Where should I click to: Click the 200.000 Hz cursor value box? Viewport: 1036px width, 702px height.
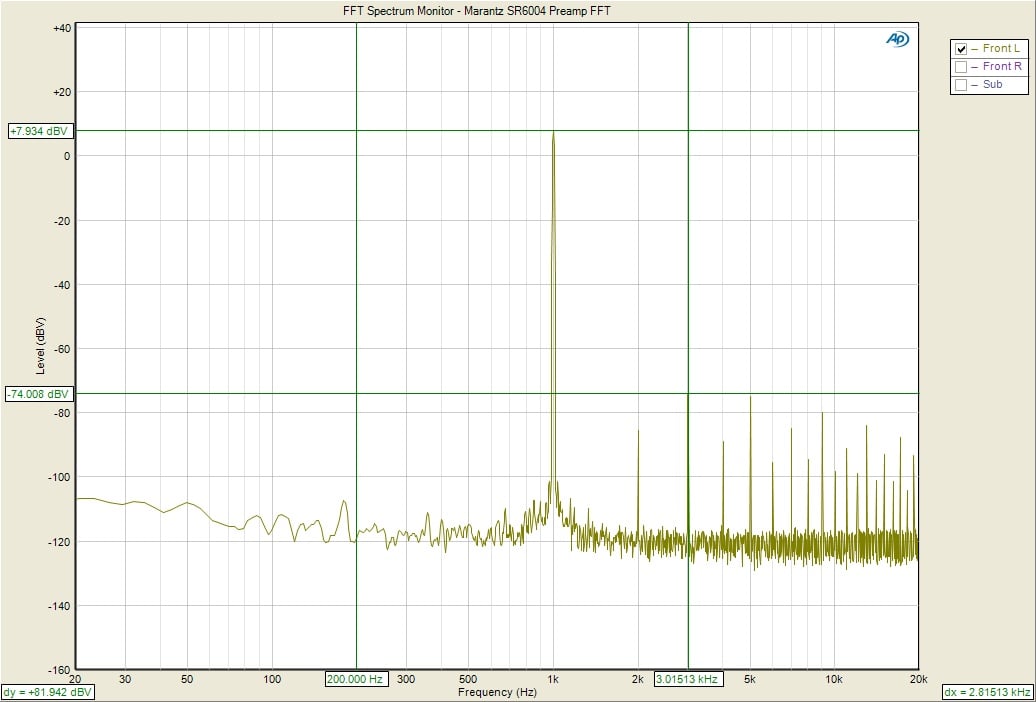(356, 679)
